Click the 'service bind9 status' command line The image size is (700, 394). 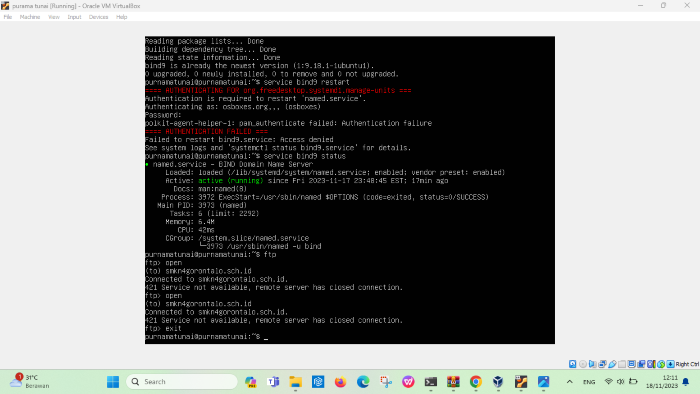click(x=246, y=156)
